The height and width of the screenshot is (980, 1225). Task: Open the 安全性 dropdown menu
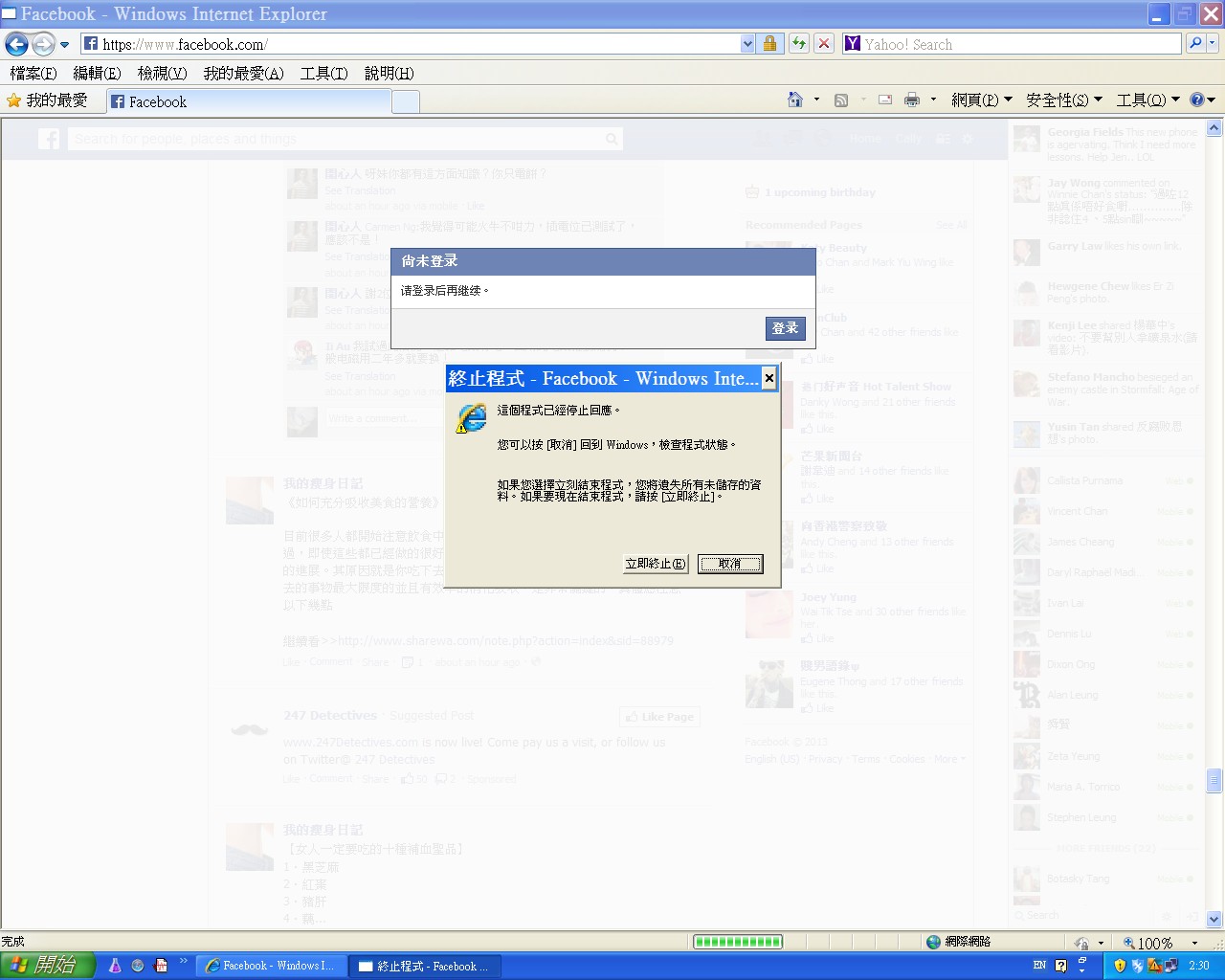click(x=1063, y=100)
